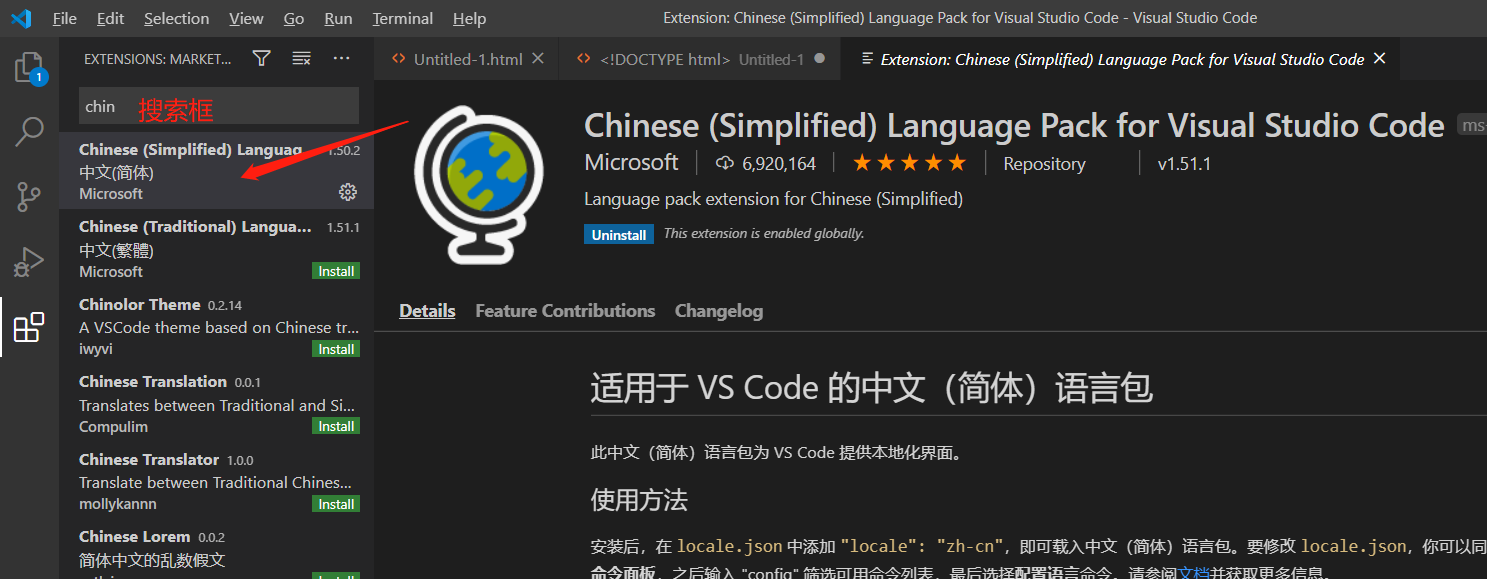Select the Extensions view icon
Image resolution: width=1487 pixels, height=579 pixels.
tap(29, 327)
